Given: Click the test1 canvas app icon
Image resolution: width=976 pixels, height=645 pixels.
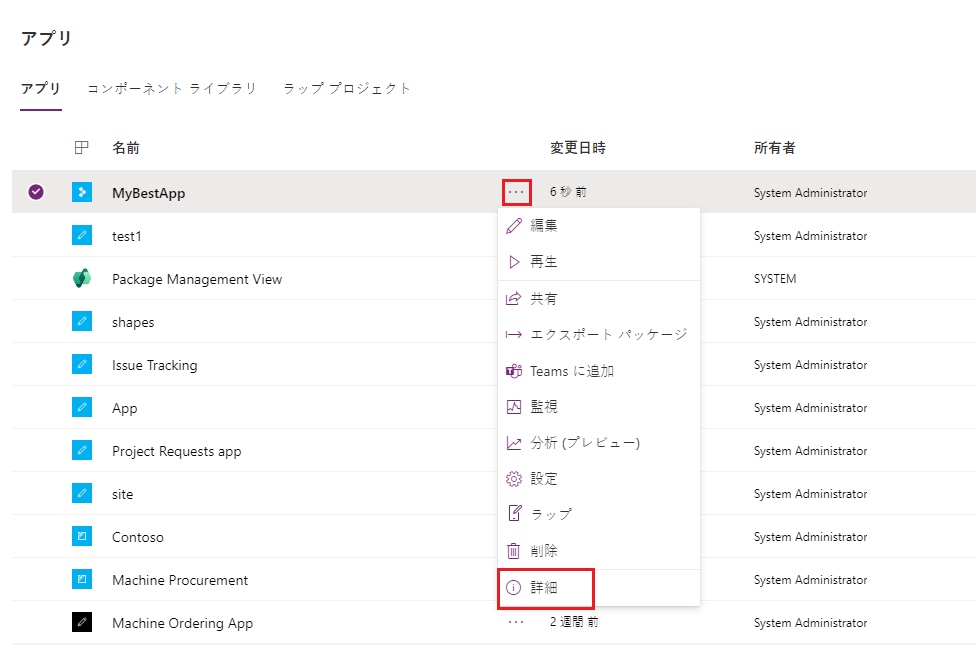Looking at the screenshot, I should (82, 235).
